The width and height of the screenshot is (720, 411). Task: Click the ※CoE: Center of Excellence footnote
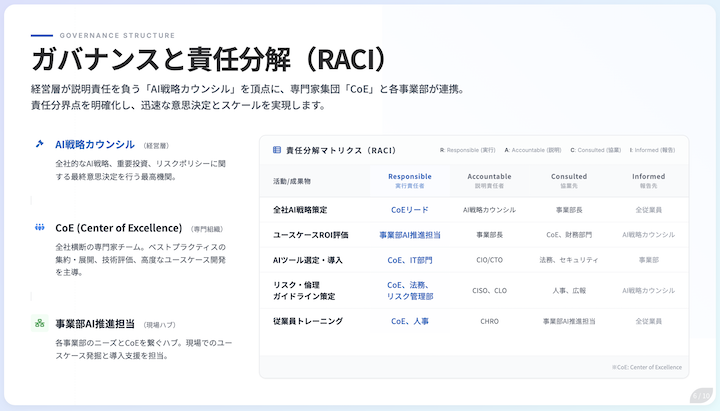647,367
